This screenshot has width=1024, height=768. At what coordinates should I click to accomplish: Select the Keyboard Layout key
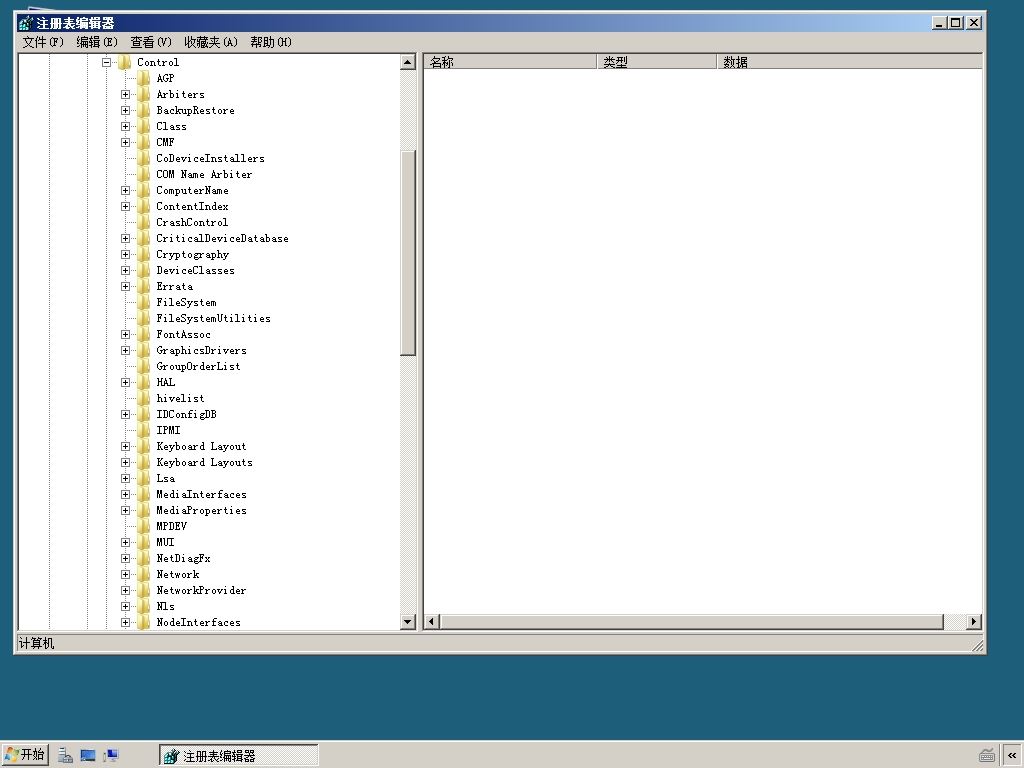tap(201, 446)
